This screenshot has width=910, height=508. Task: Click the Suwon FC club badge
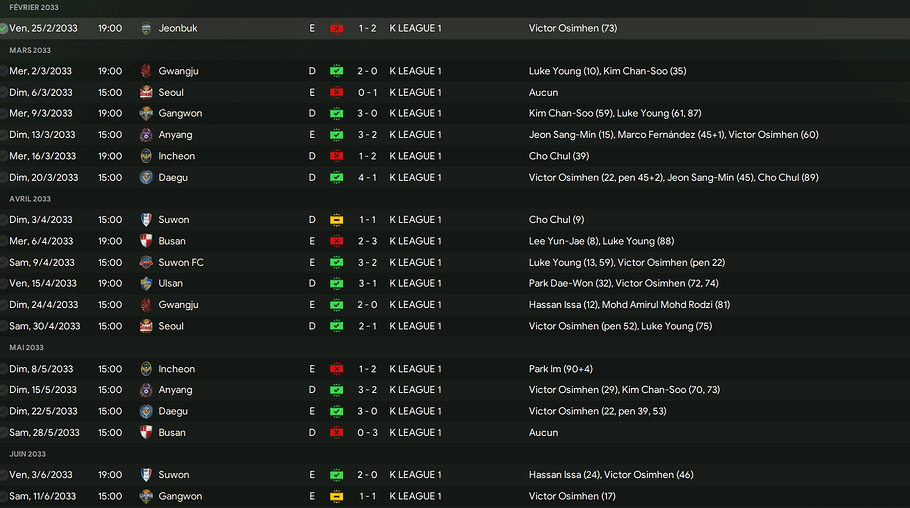pyautogui.click(x=147, y=263)
